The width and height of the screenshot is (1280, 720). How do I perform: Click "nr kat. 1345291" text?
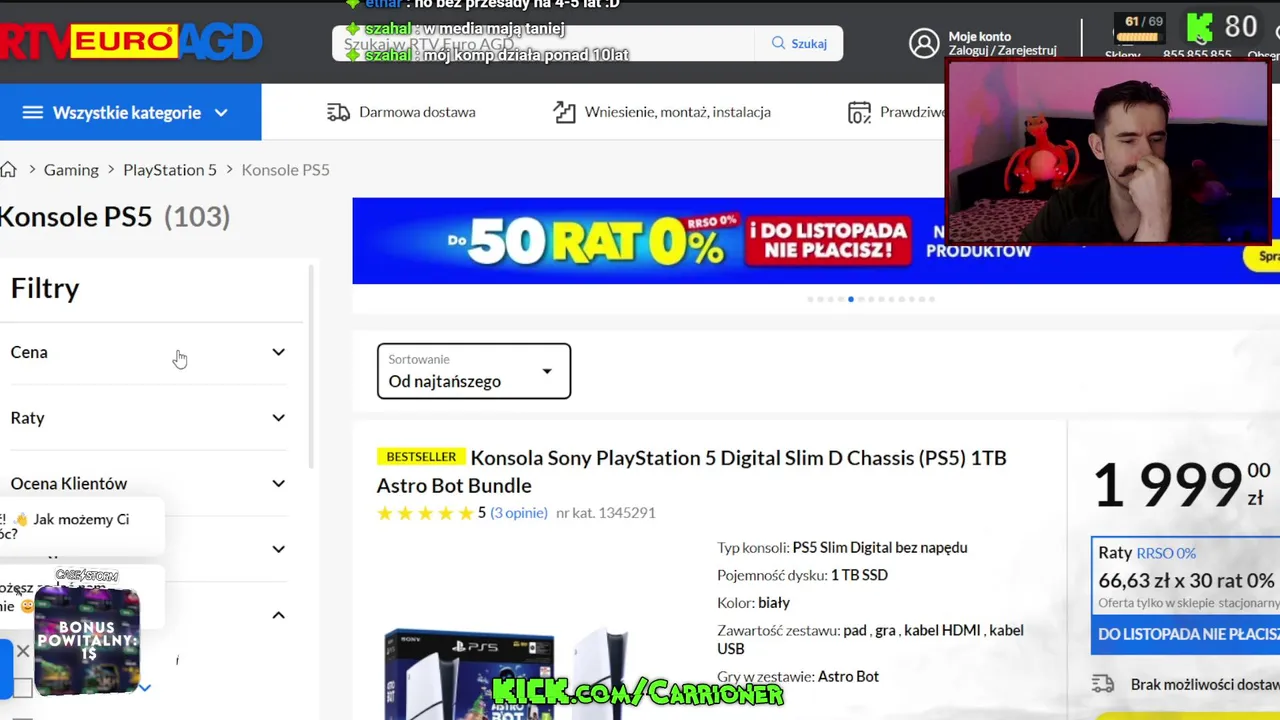[606, 513]
